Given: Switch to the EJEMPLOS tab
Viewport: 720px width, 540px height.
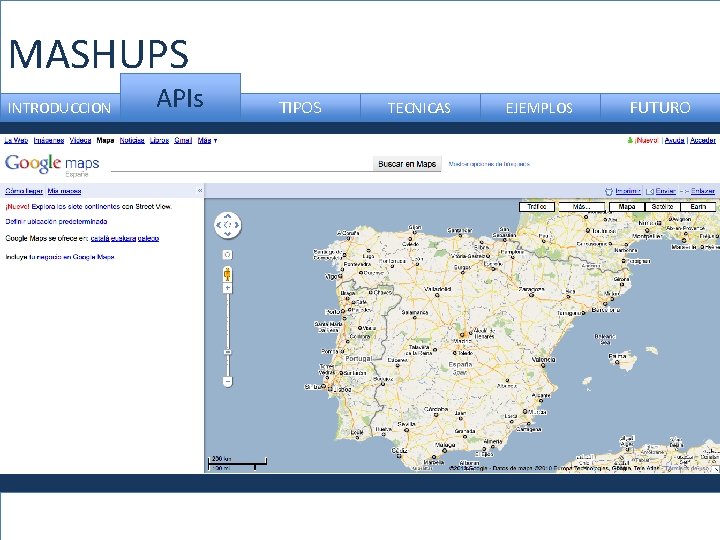Looking at the screenshot, I should click(540, 108).
